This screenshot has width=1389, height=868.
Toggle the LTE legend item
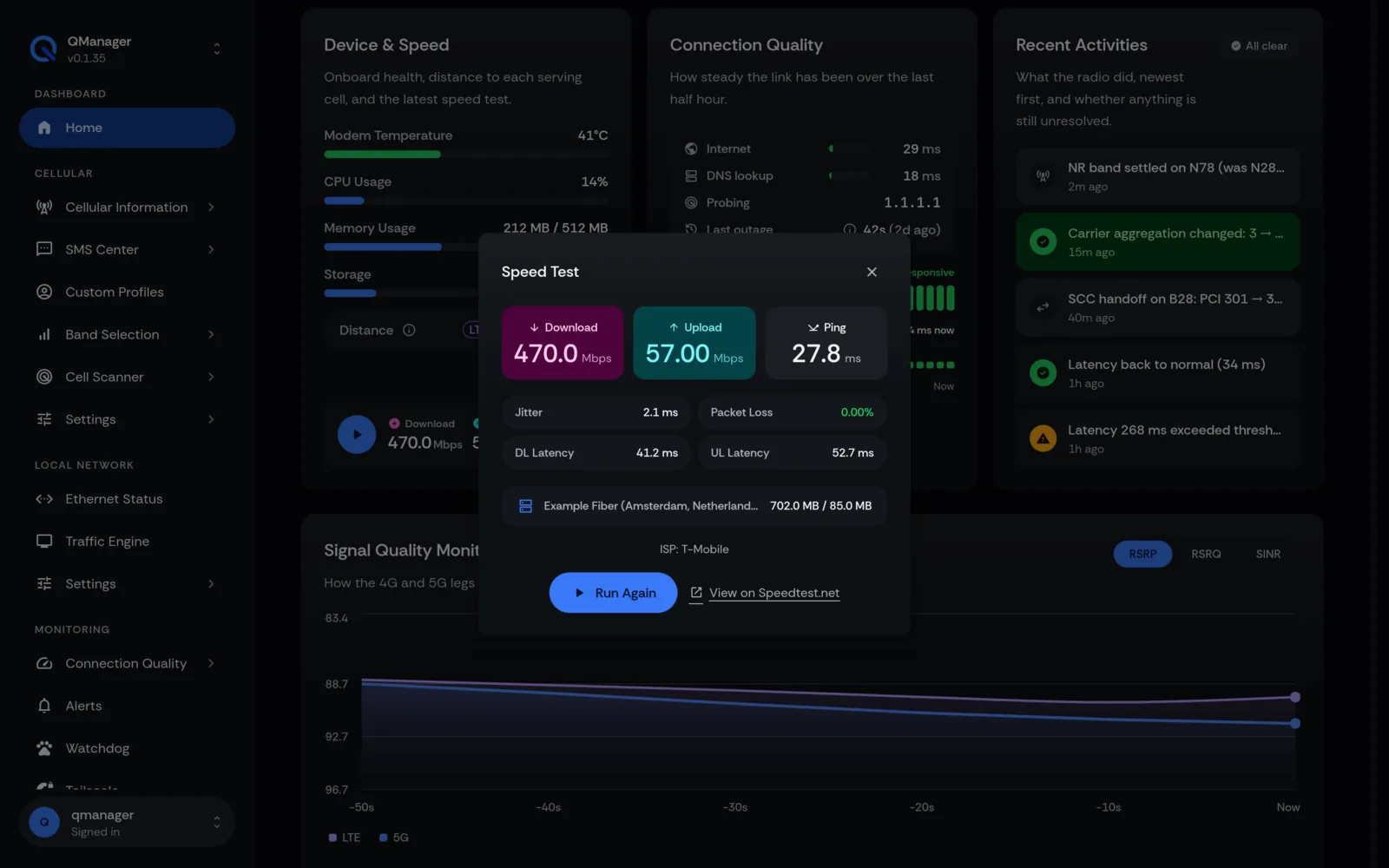click(x=345, y=838)
